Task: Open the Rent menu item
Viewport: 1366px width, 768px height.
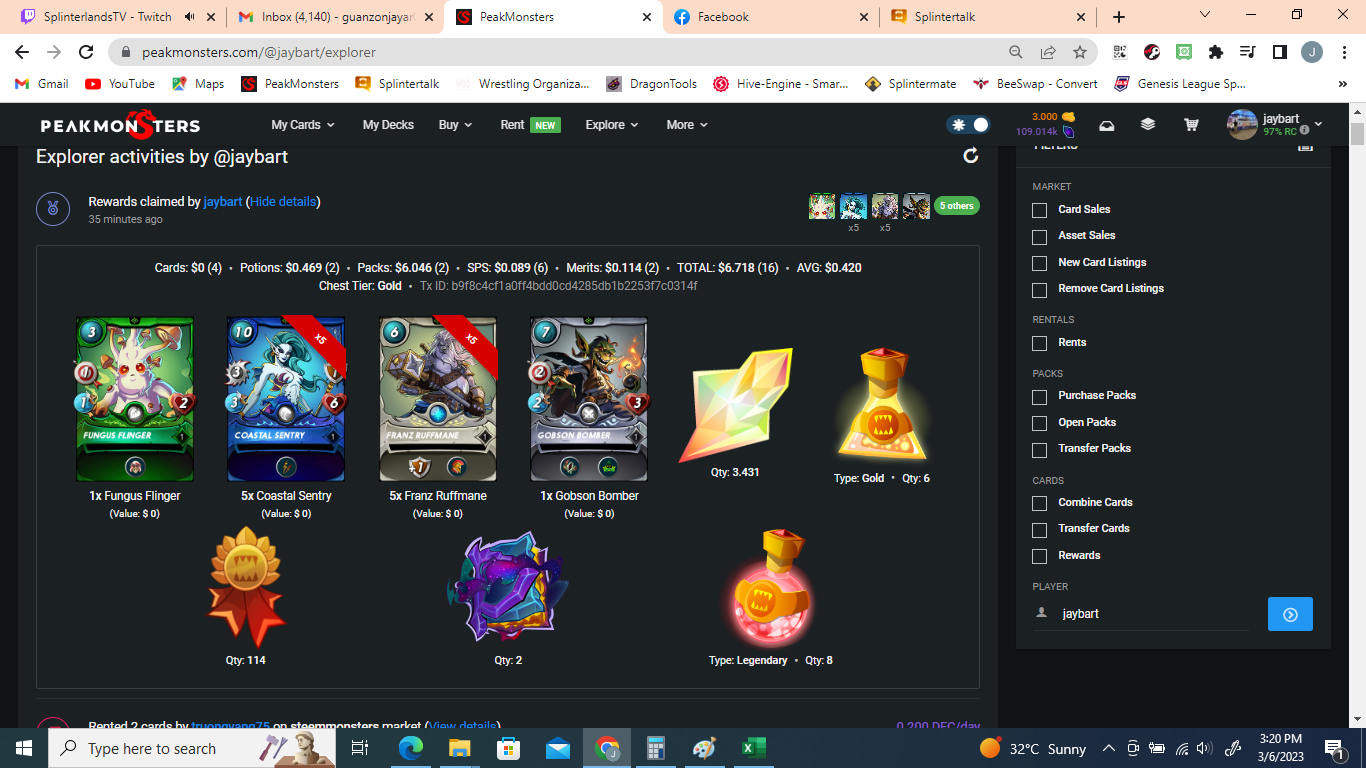Action: (x=530, y=125)
